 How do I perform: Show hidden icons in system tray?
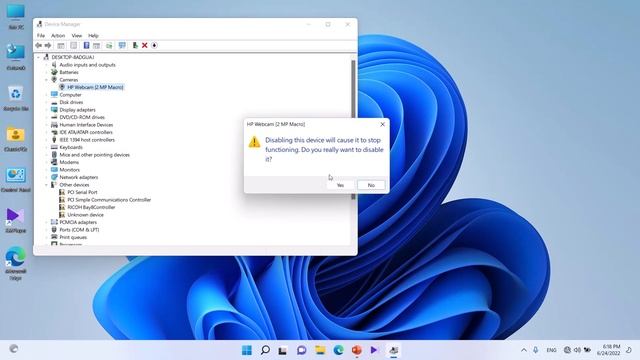click(524, 350)
